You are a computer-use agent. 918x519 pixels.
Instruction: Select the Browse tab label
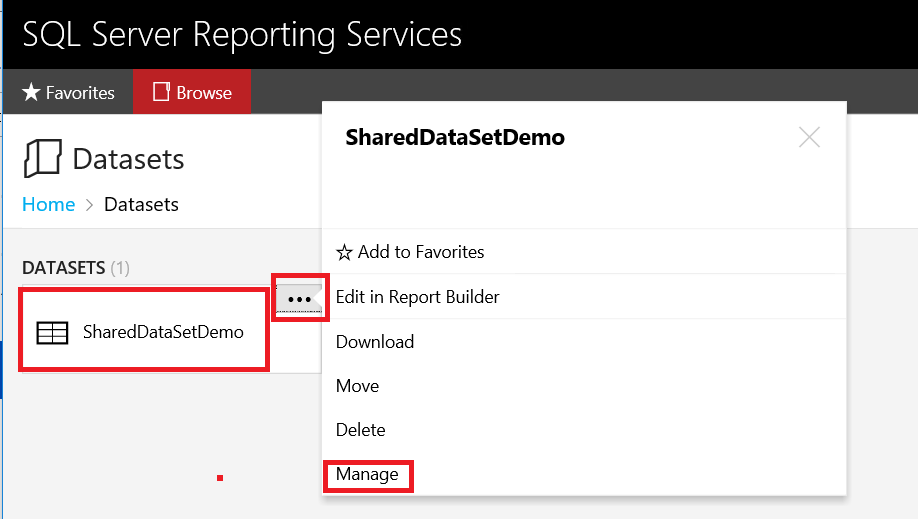[x=204, y=93]
